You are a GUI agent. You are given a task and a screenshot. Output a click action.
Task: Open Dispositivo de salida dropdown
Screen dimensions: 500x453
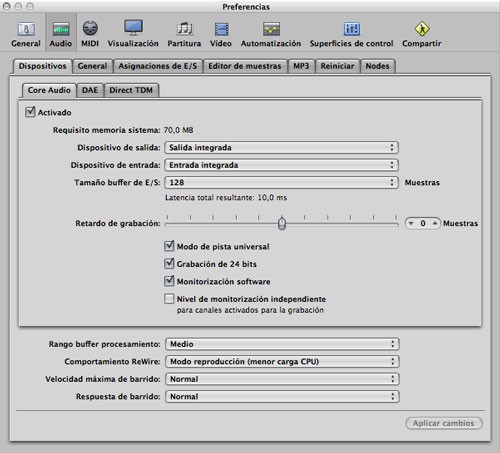[x=281, y=147]
